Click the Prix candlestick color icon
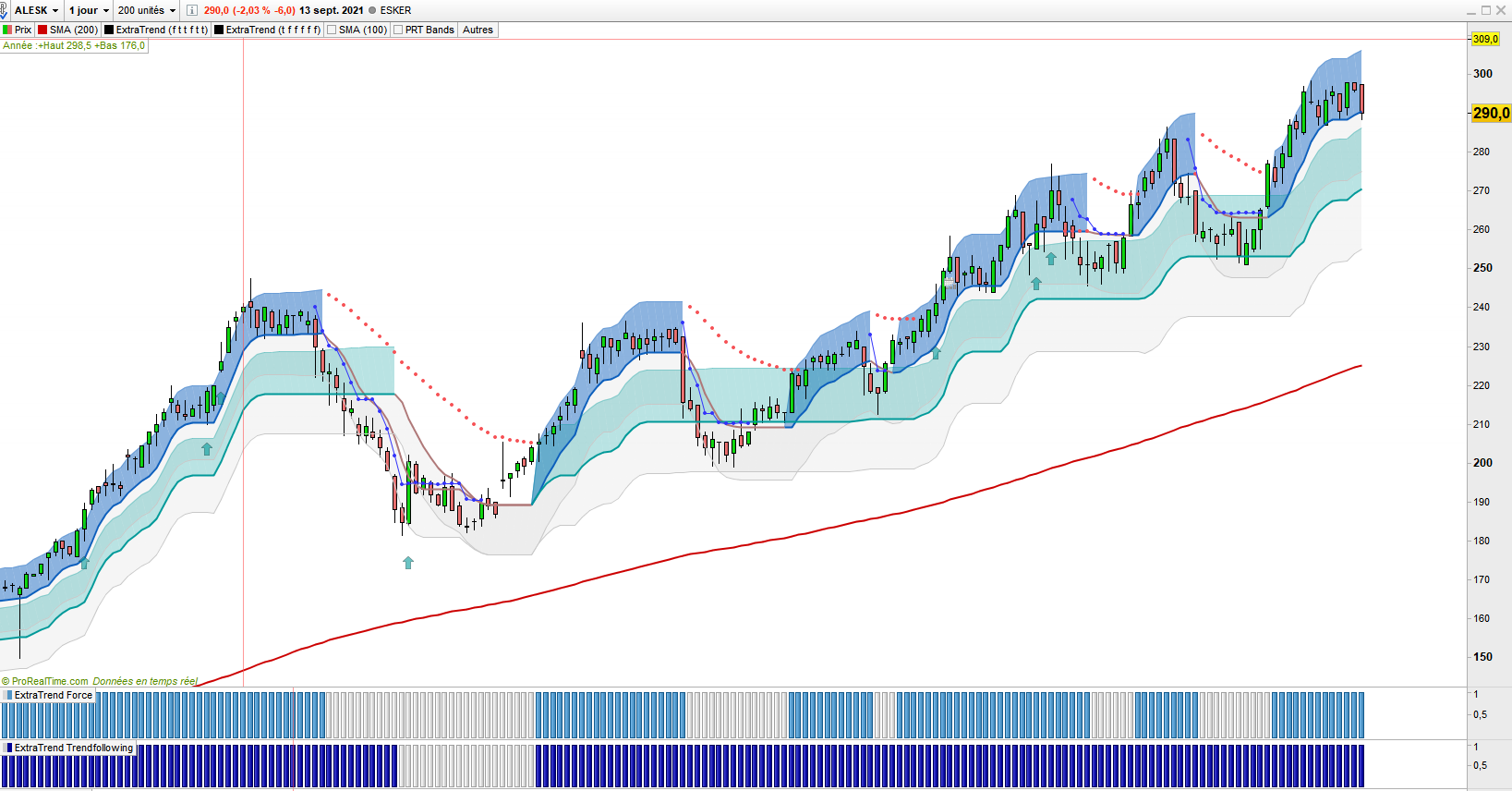 [x=7, y=30]
